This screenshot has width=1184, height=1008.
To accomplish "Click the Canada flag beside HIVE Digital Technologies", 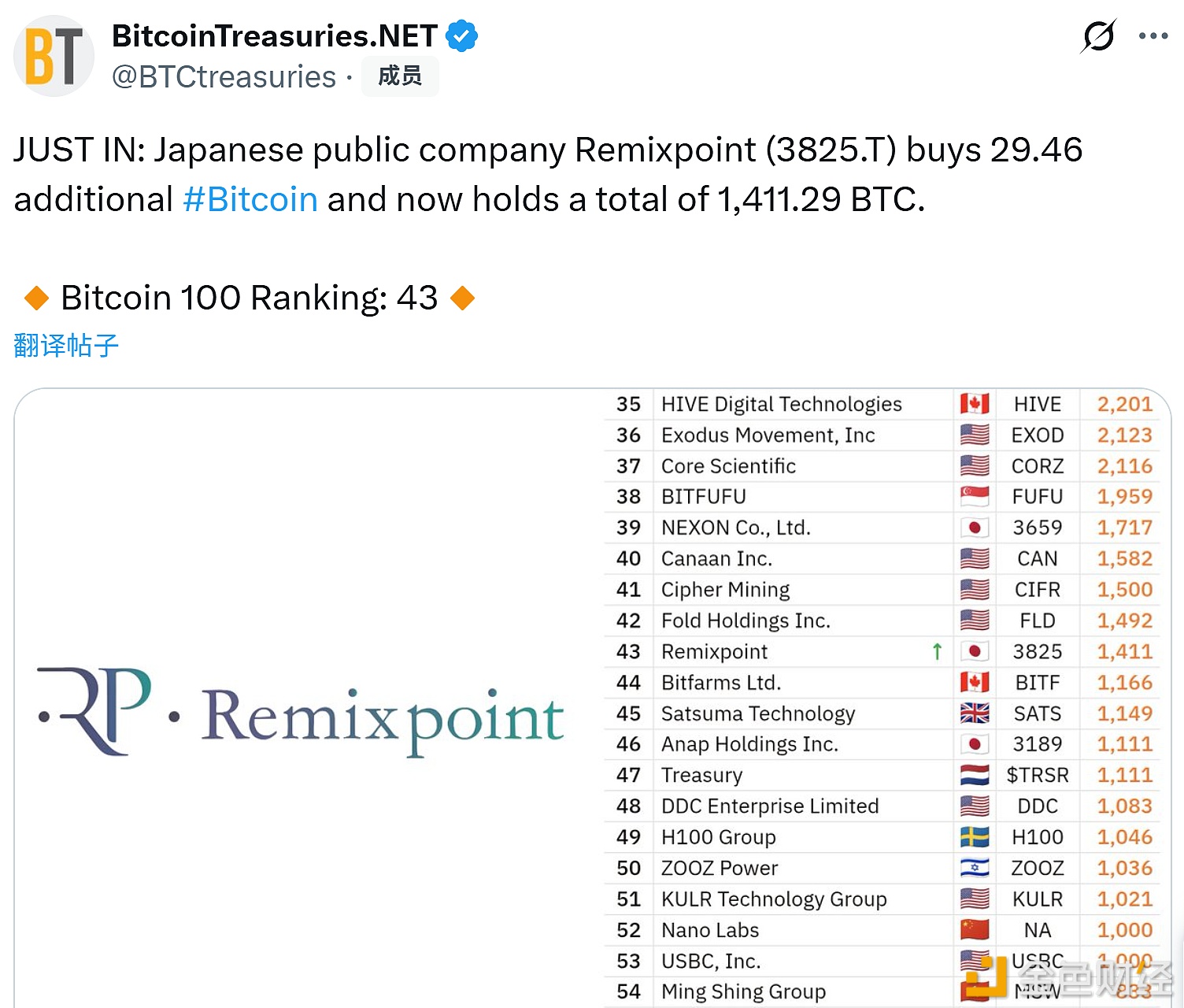I will click(975, 403).
